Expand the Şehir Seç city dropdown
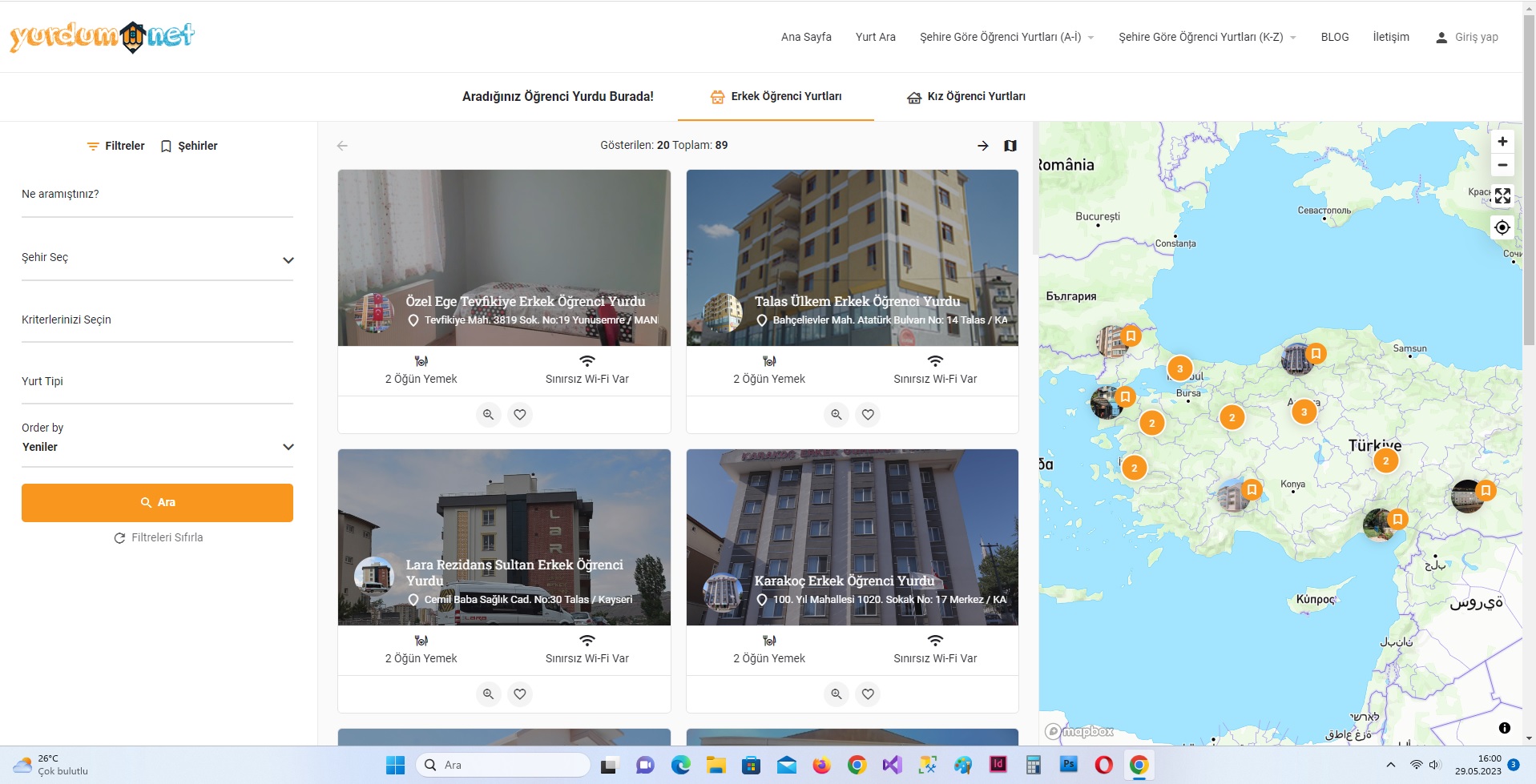The height and width of the screenshot is (784, 1536). [157, 259]
